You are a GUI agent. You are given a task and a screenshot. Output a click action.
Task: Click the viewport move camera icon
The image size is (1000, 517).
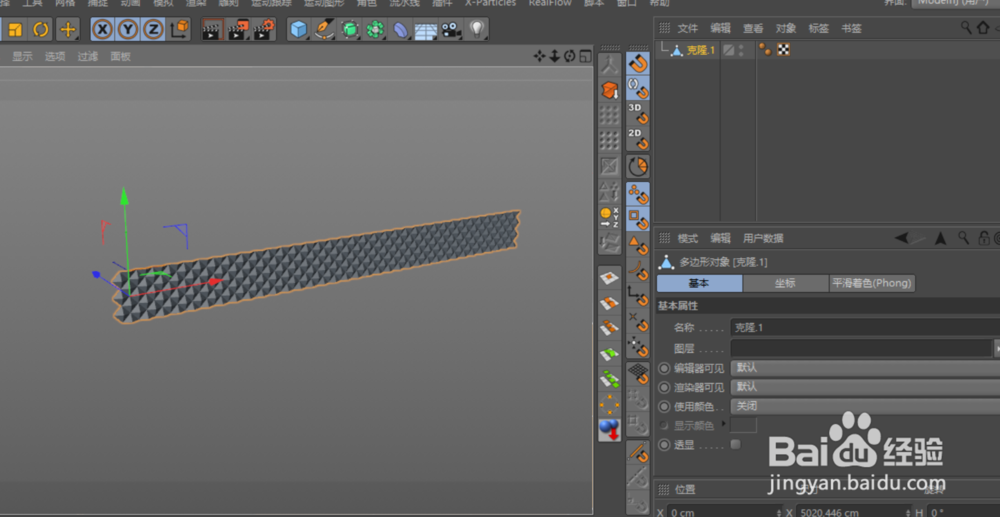(540, 56)
